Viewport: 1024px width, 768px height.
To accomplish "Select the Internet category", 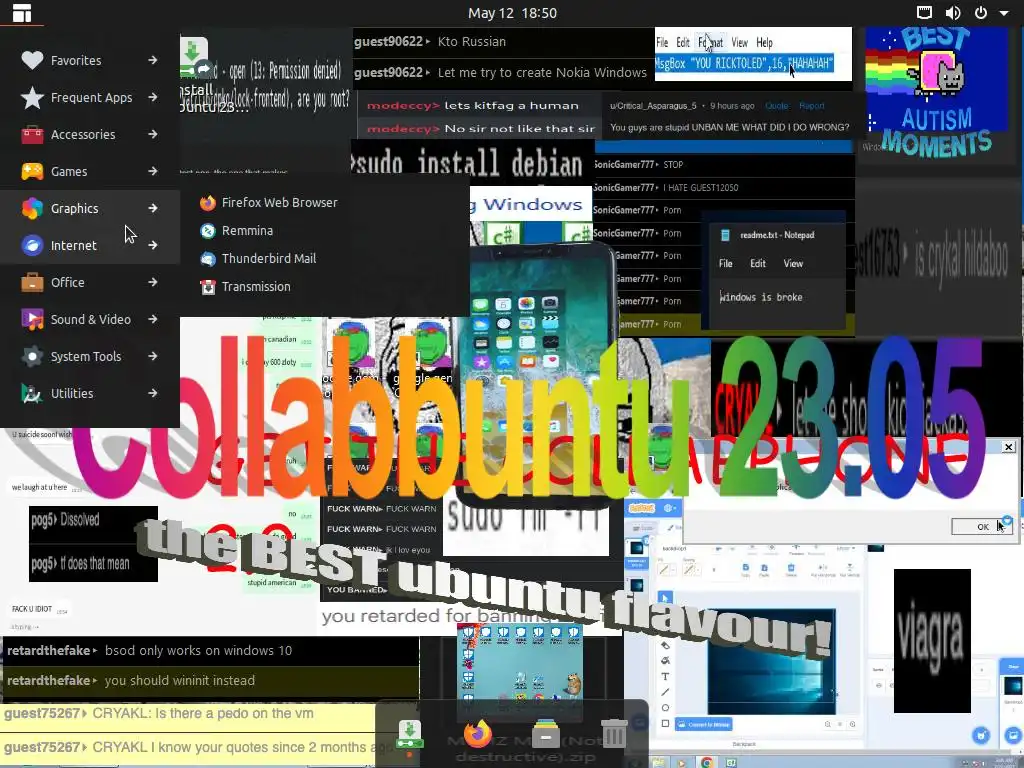I will tap(90, 246).
